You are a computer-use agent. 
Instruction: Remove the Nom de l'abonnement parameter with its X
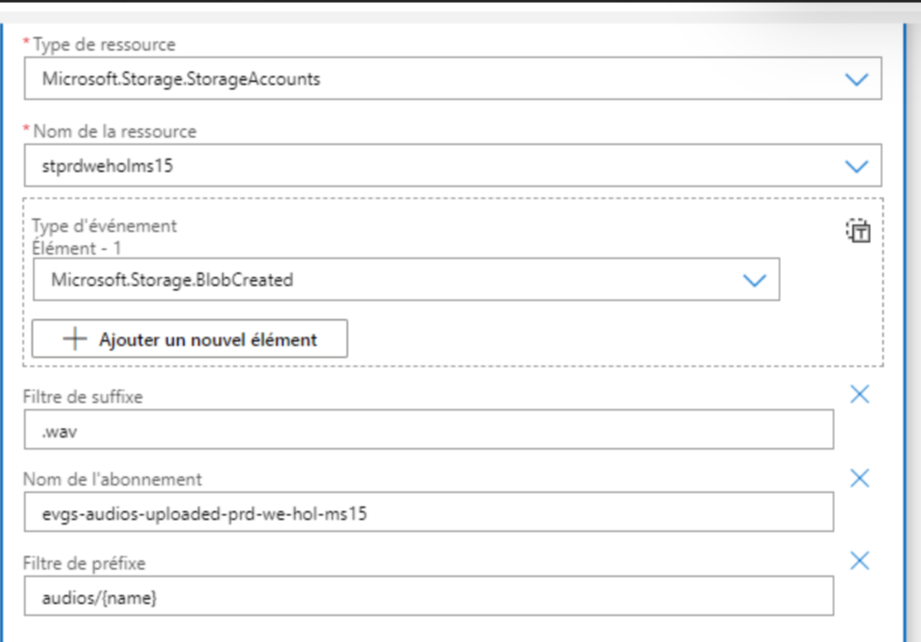(858, 475)
